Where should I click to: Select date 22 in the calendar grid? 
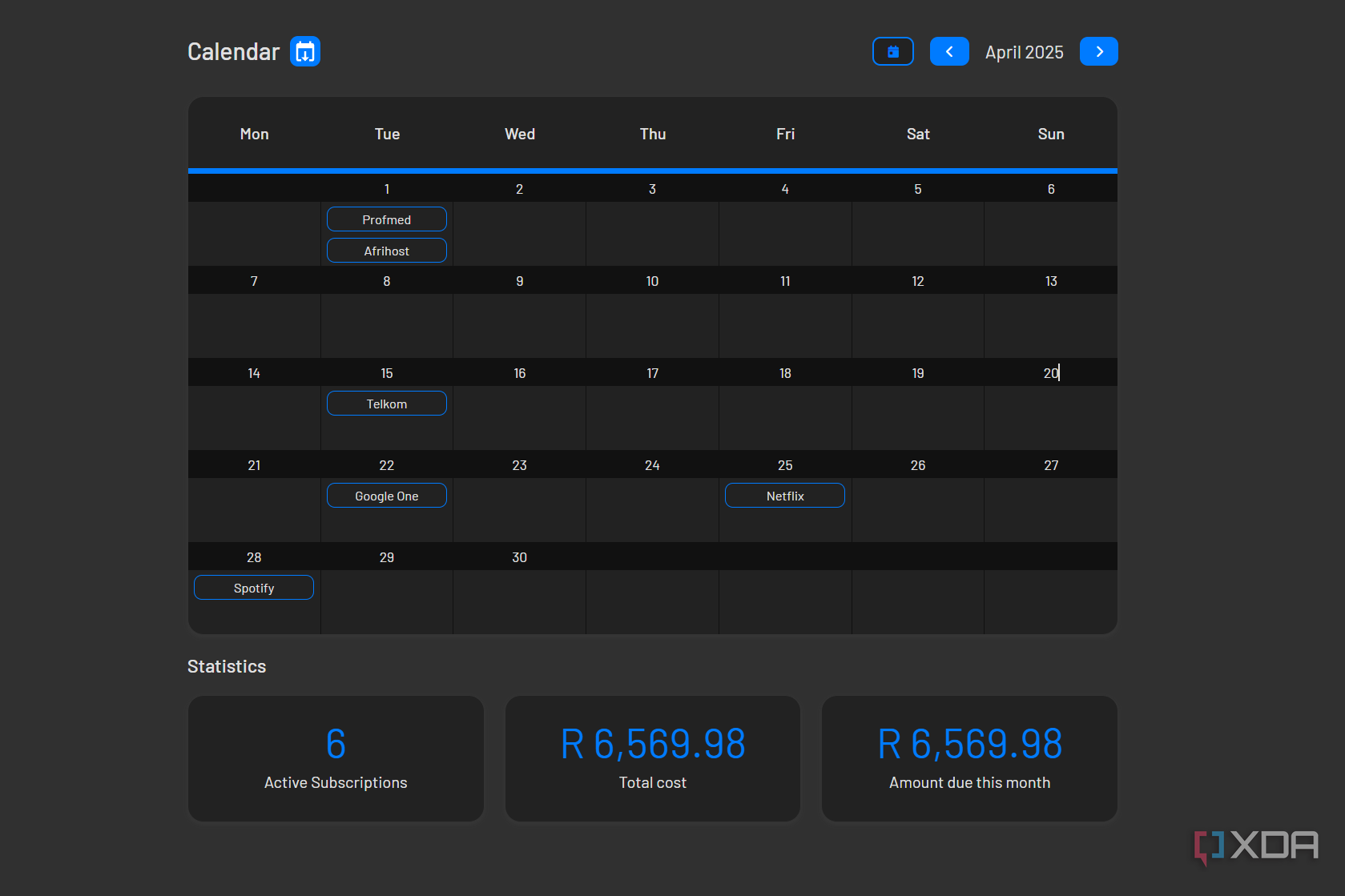click(x=387, y=465)
